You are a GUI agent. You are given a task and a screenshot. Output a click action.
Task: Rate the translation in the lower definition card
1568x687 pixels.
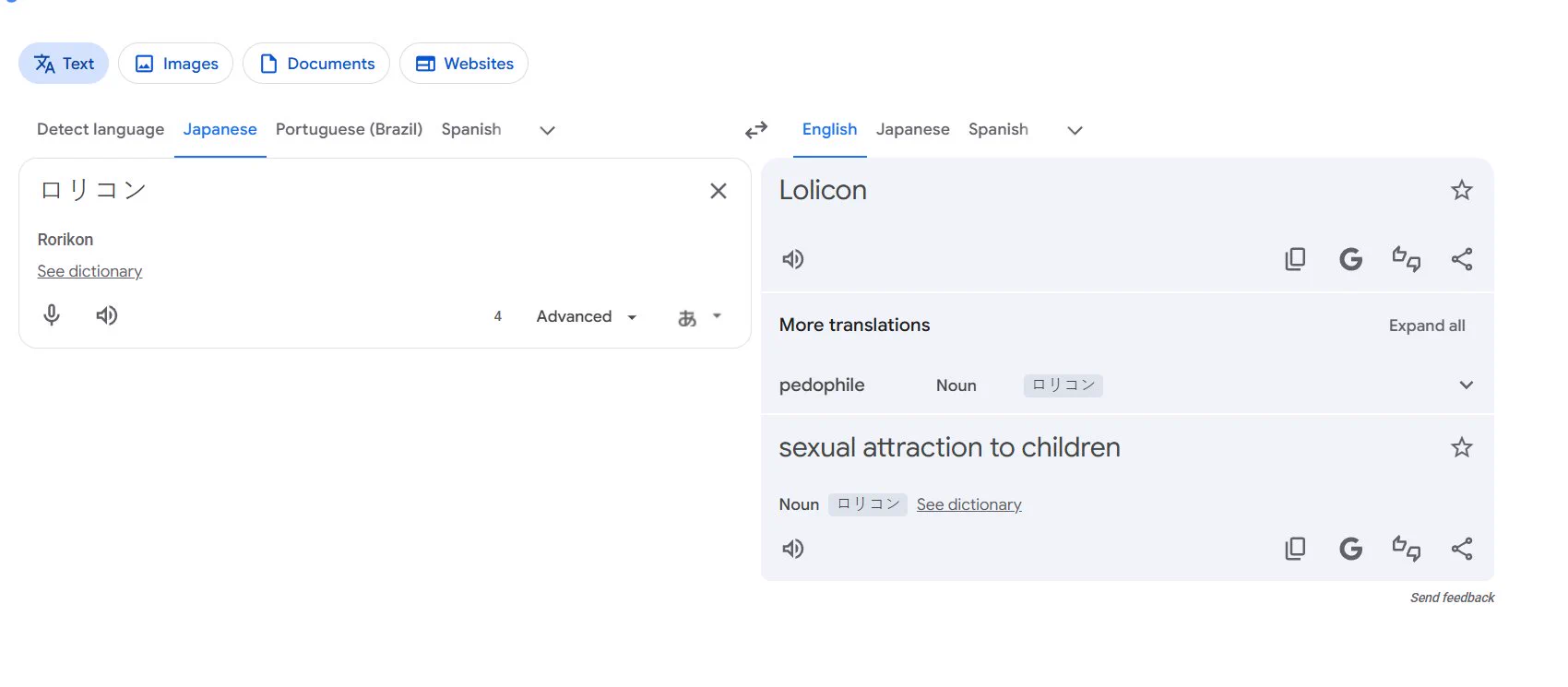point(1406,549)
